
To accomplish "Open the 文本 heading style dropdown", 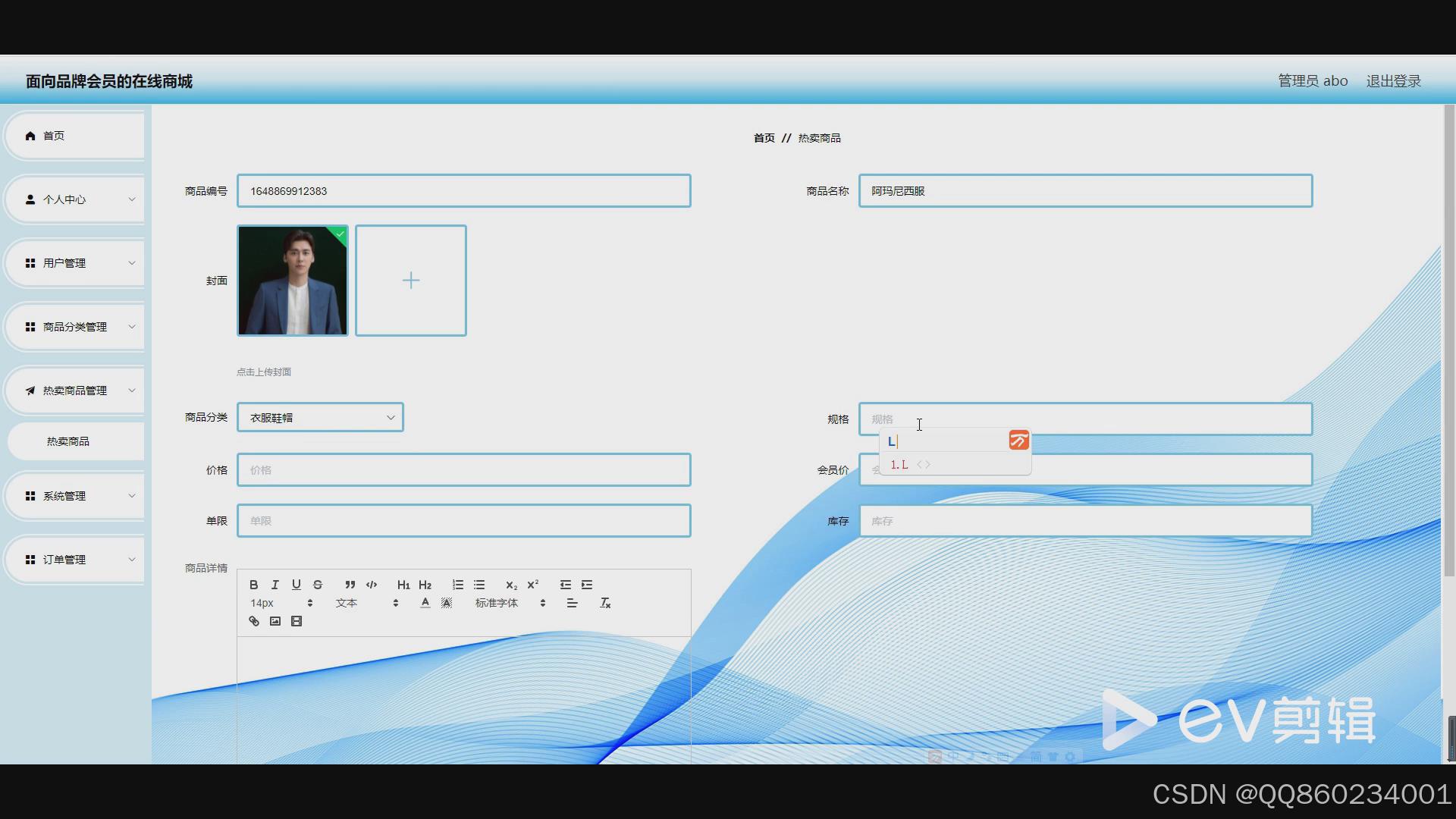I will point(367,603).
